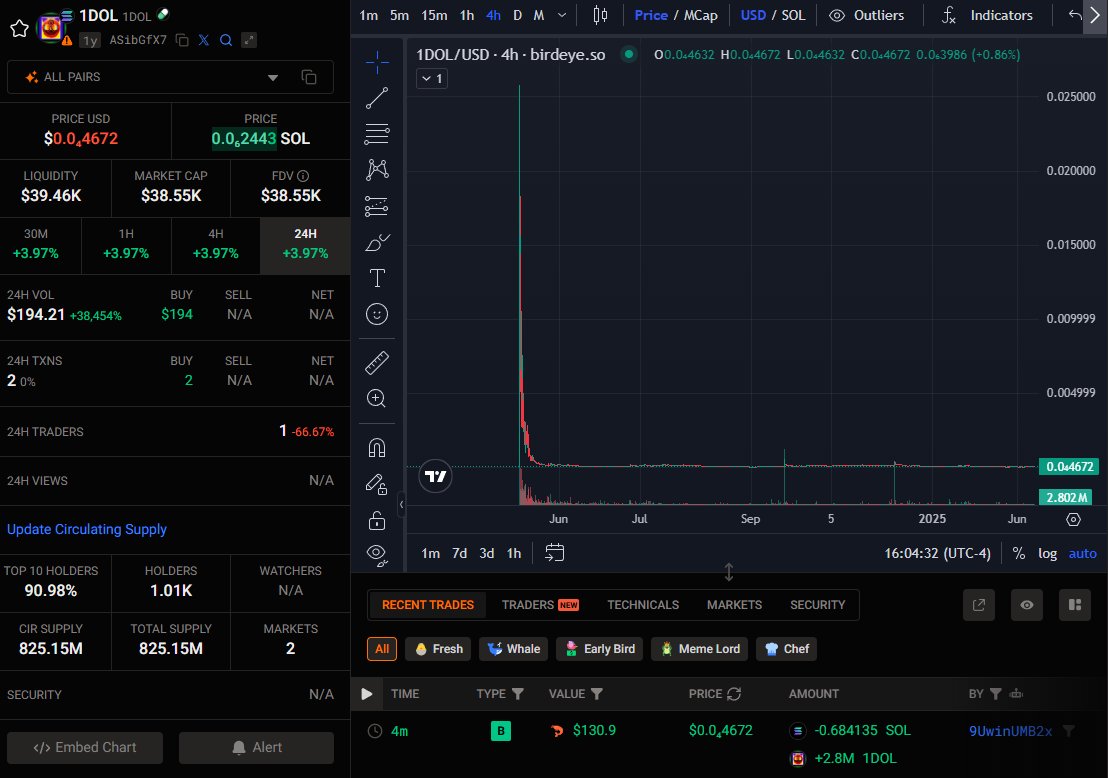Toggle trades panel eye visibility button
Image resolution: width=1108 pixels, height=778 pixels.
click(x=1027, y=605)
